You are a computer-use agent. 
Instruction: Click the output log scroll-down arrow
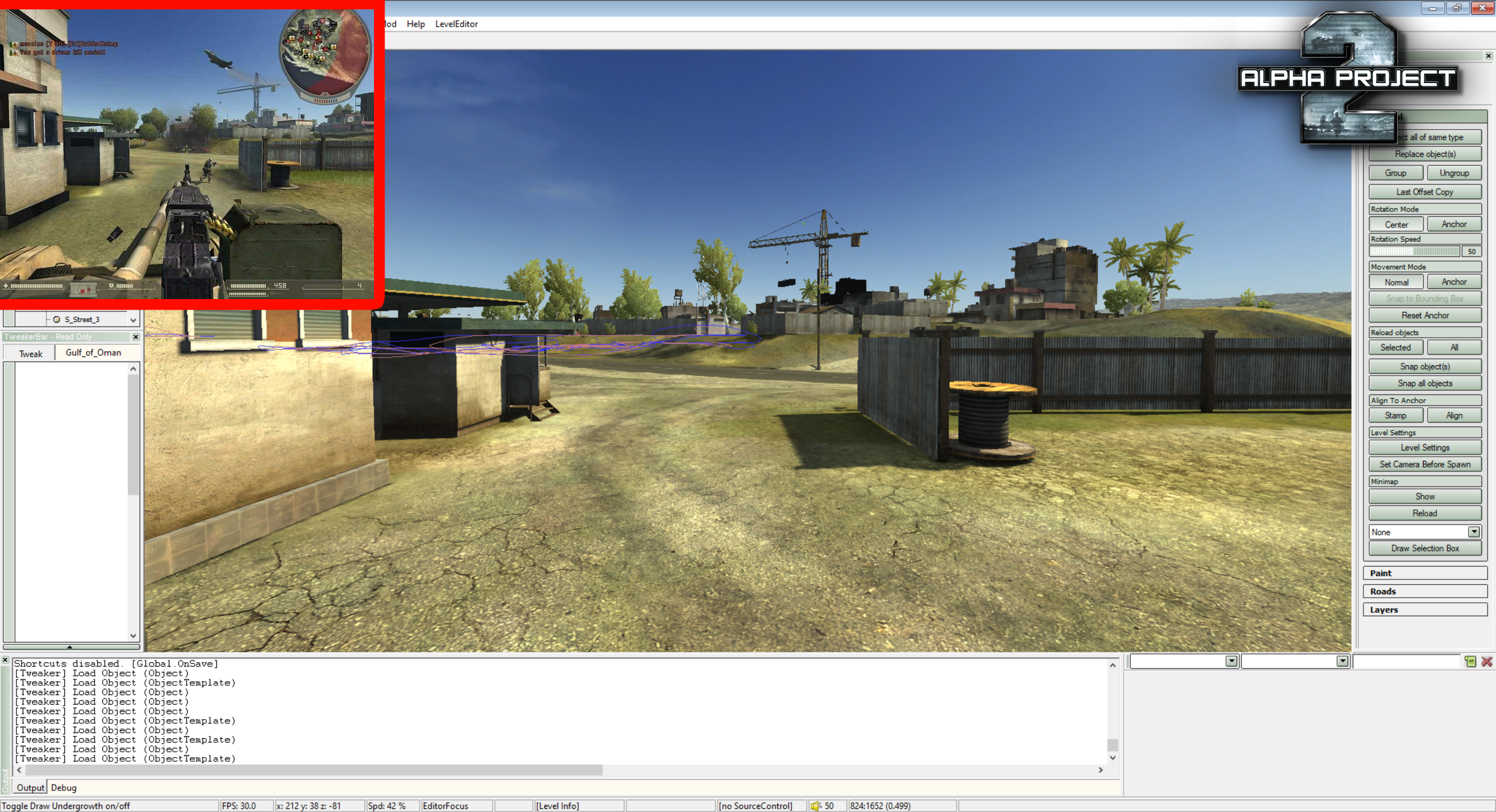(x=1113, y=758)
